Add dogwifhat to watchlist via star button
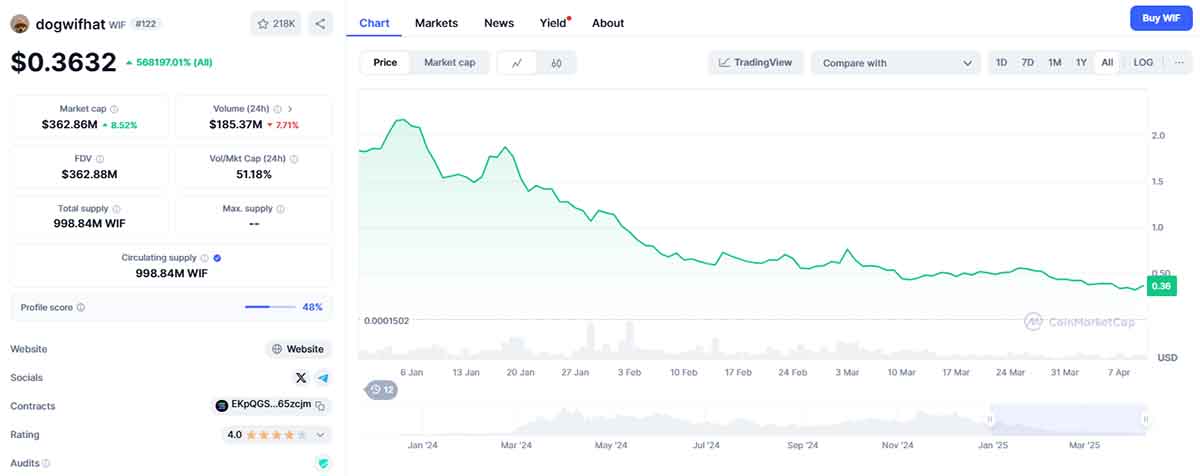The height and width of the screenshot is (476, 1200). [276, 23]
